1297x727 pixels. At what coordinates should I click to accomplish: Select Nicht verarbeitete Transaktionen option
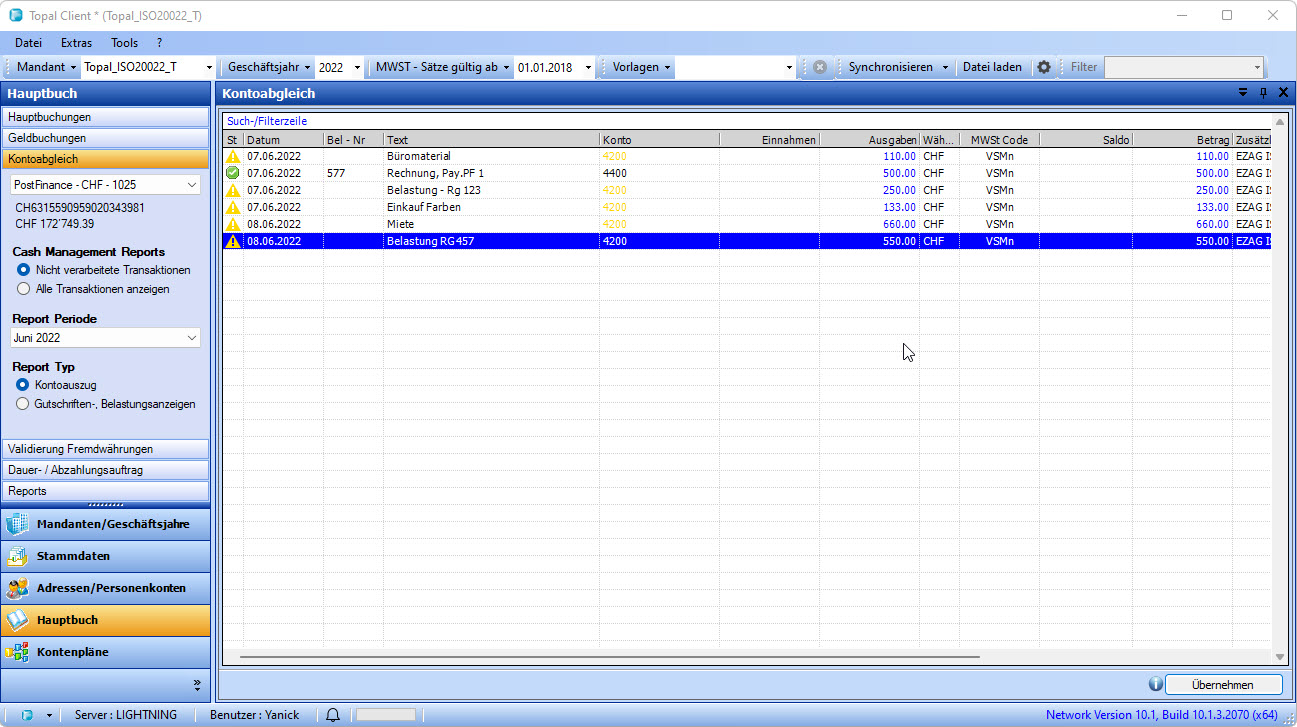23,270
